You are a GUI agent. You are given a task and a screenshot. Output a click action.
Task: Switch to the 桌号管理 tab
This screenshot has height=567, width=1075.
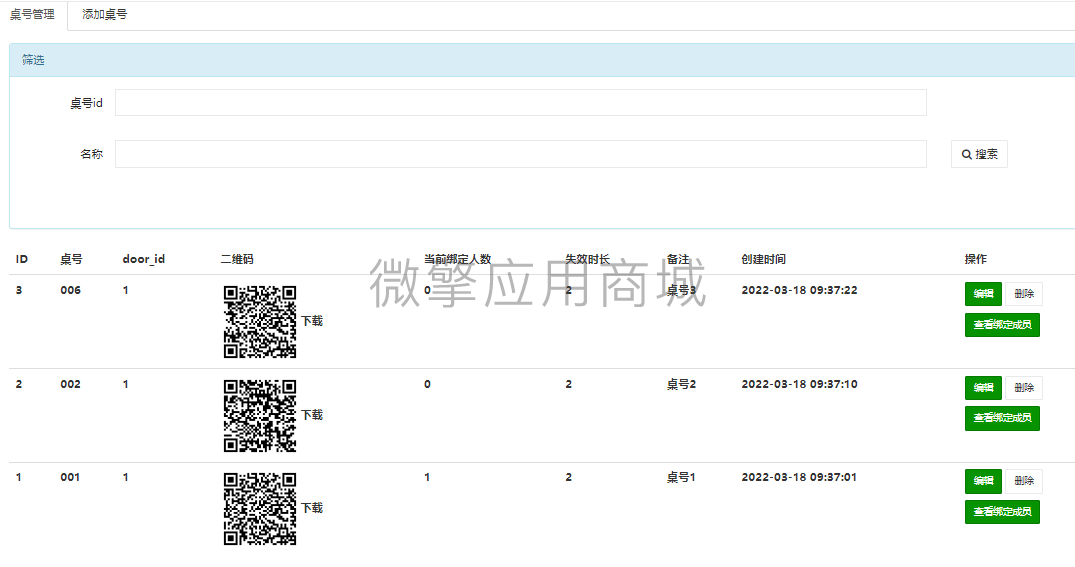[x=33, y=14]
